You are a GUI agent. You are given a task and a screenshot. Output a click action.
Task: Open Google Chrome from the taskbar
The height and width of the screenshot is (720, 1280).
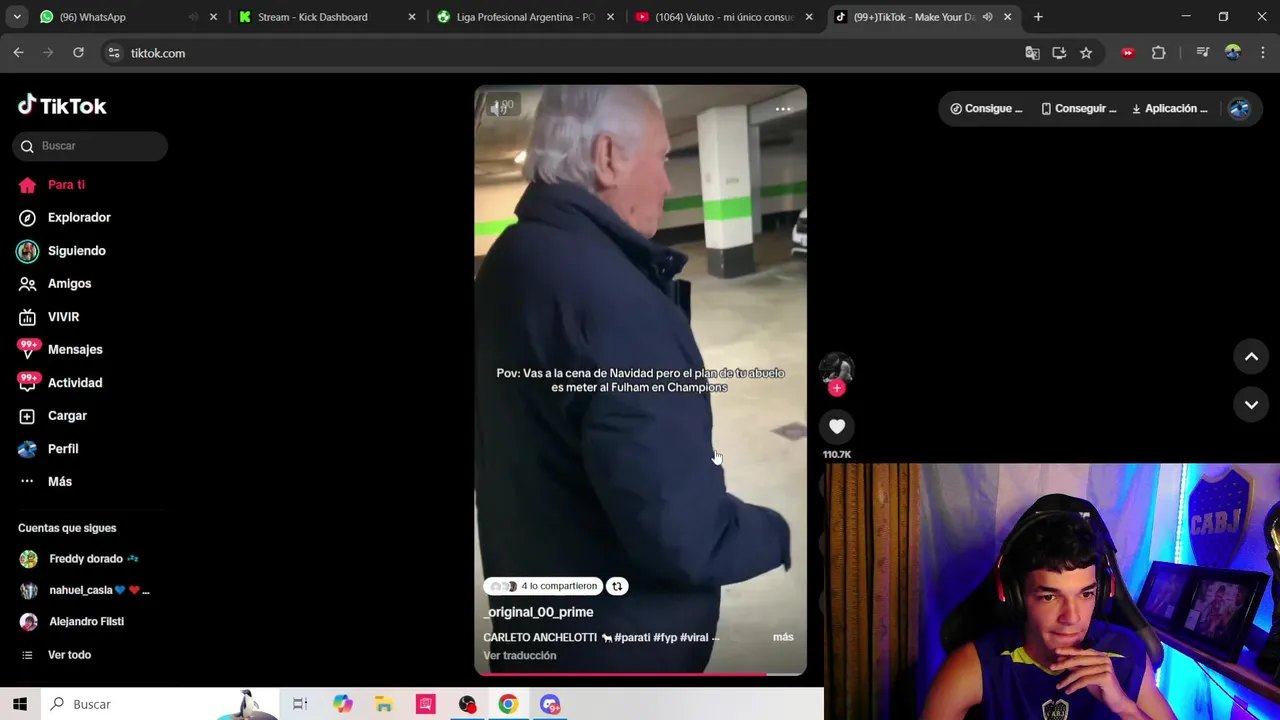pos(508,704)
